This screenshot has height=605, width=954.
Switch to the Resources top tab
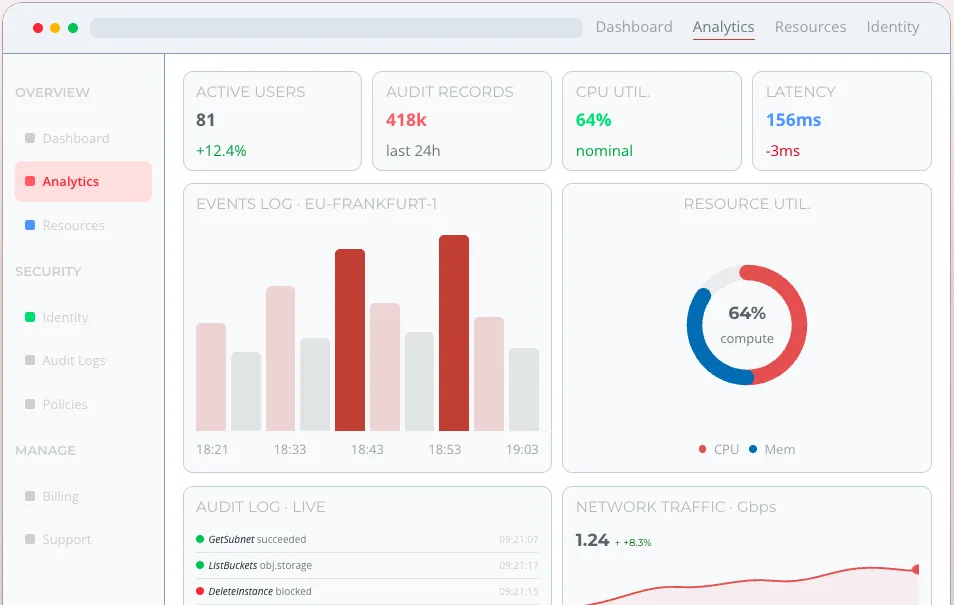(810, 27)
